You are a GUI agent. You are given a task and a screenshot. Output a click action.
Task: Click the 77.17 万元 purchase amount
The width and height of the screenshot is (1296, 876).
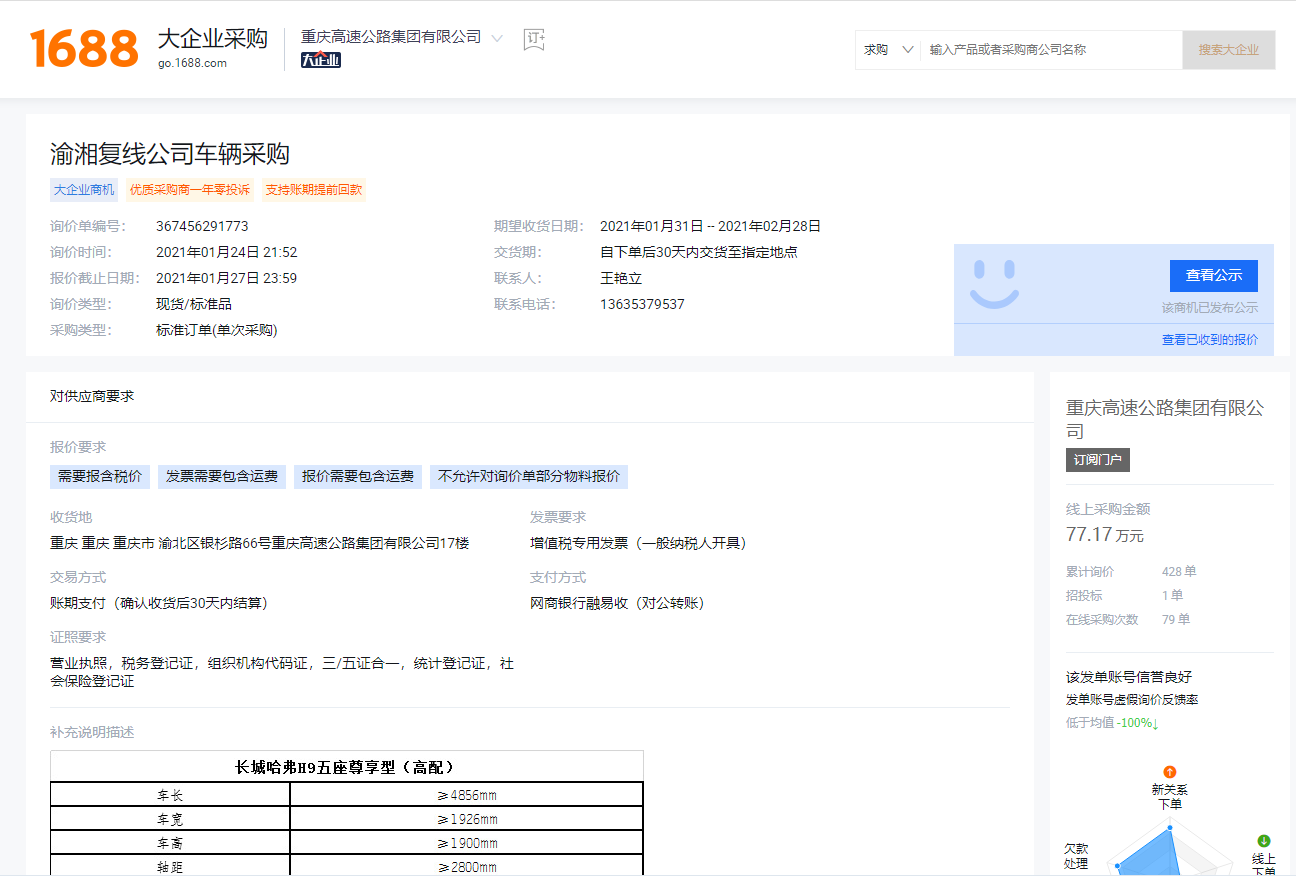[1105, 535]
